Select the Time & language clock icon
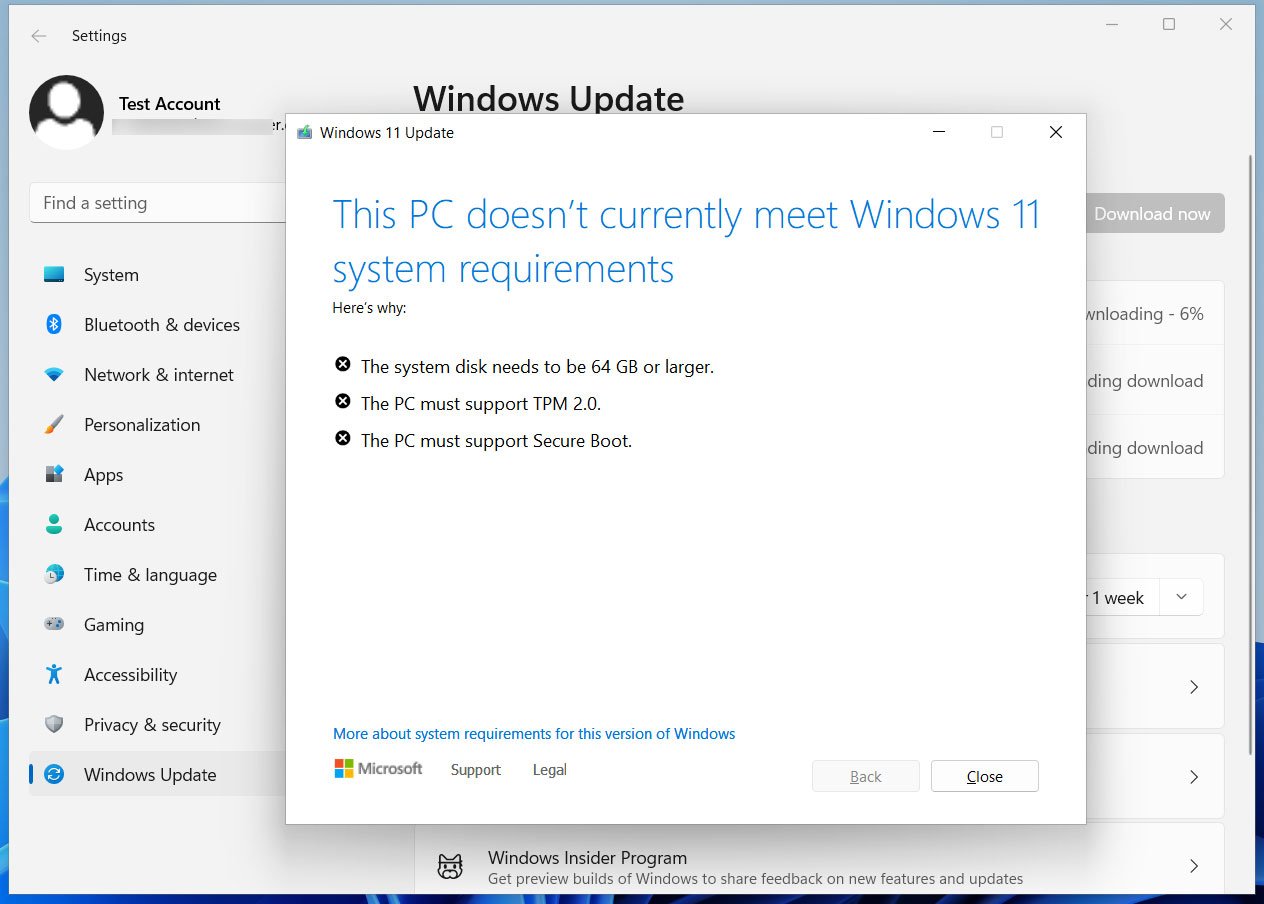1264x904 pixels. tap(54, 574)
